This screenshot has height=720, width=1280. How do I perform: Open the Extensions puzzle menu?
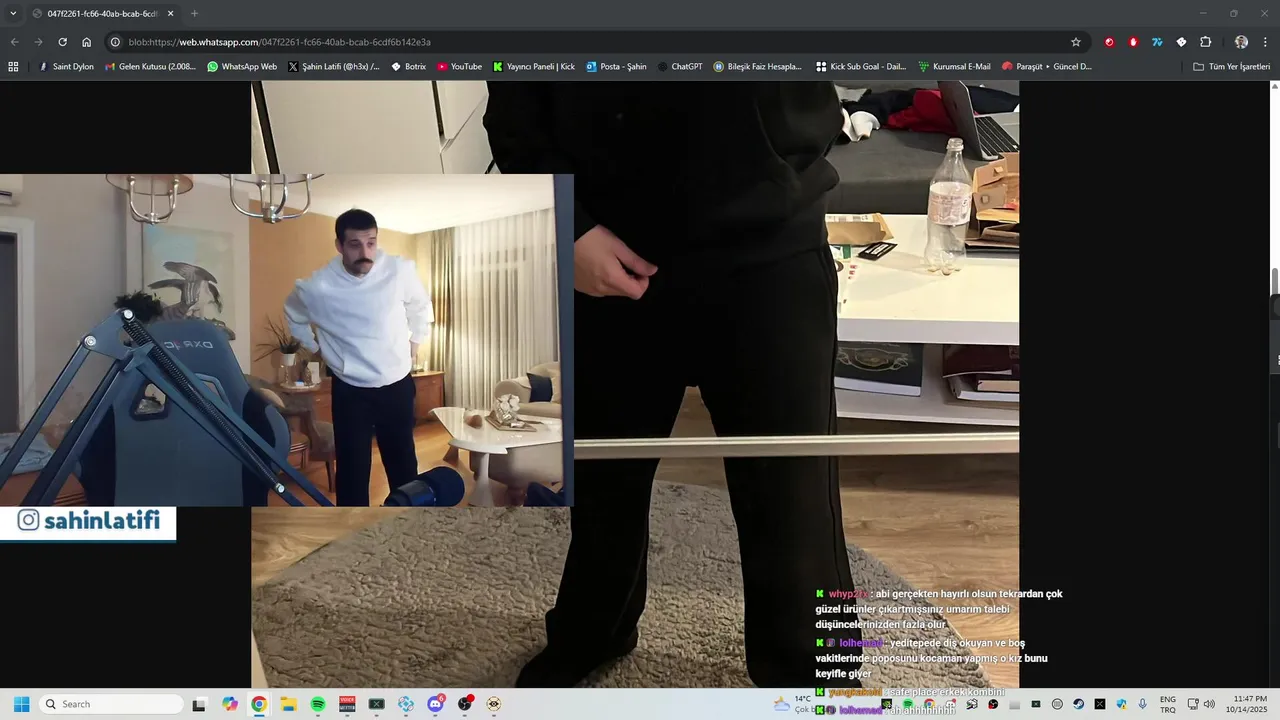coord(1205,42)
